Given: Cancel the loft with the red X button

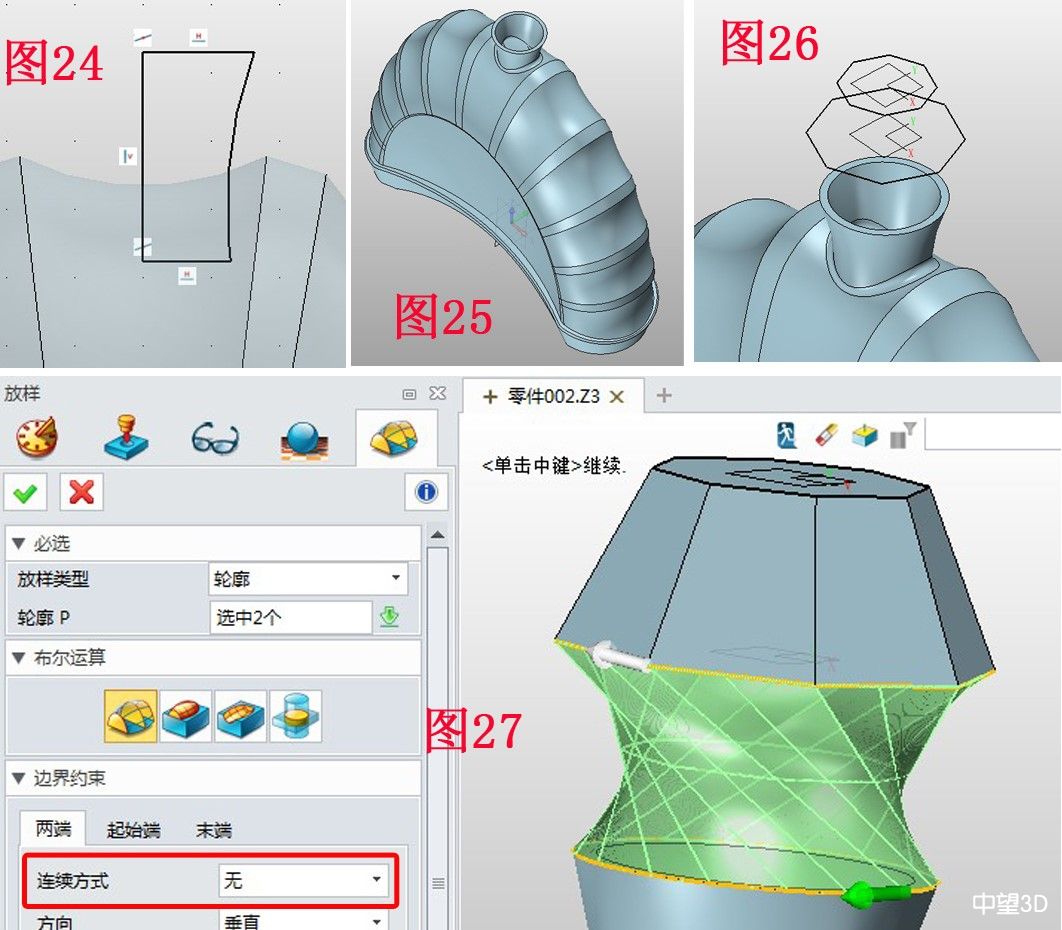Looking at the screenshot, I should (81, 493).
